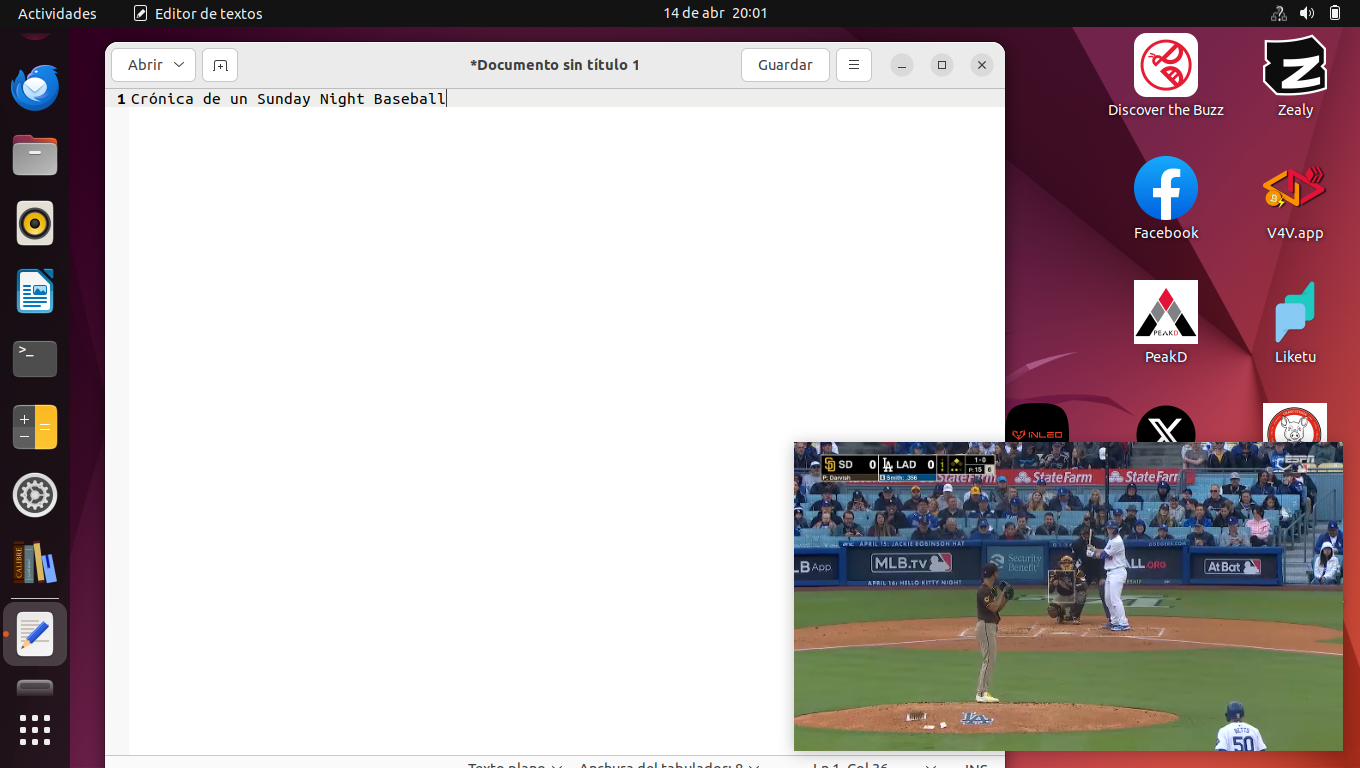The height and width of the screenshot is (768, 1360).
Task: Open the Ln 1, Col 36 position selector
Action: point(875,766)
